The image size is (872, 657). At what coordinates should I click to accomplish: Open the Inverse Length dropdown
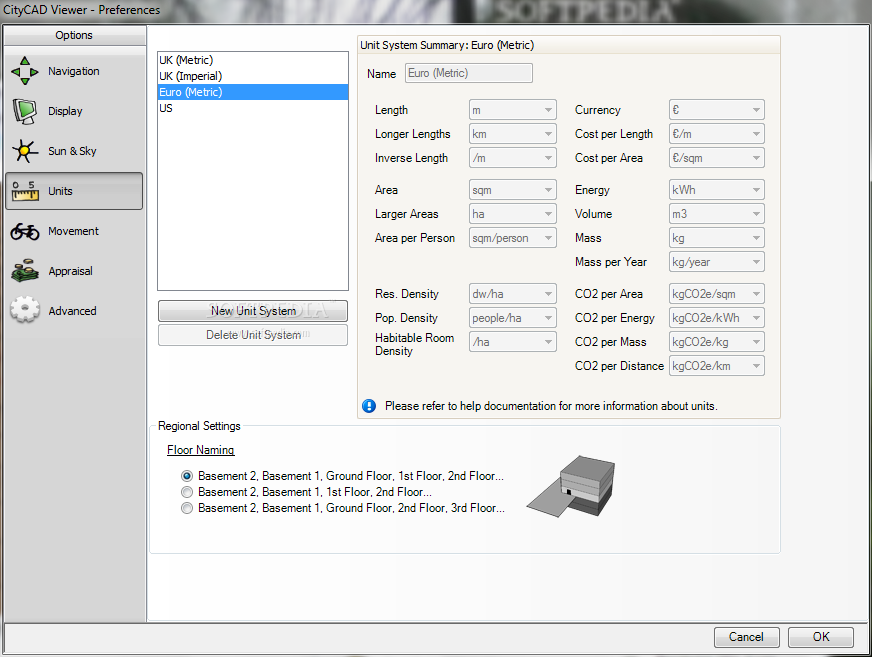(x=512, y=158)
